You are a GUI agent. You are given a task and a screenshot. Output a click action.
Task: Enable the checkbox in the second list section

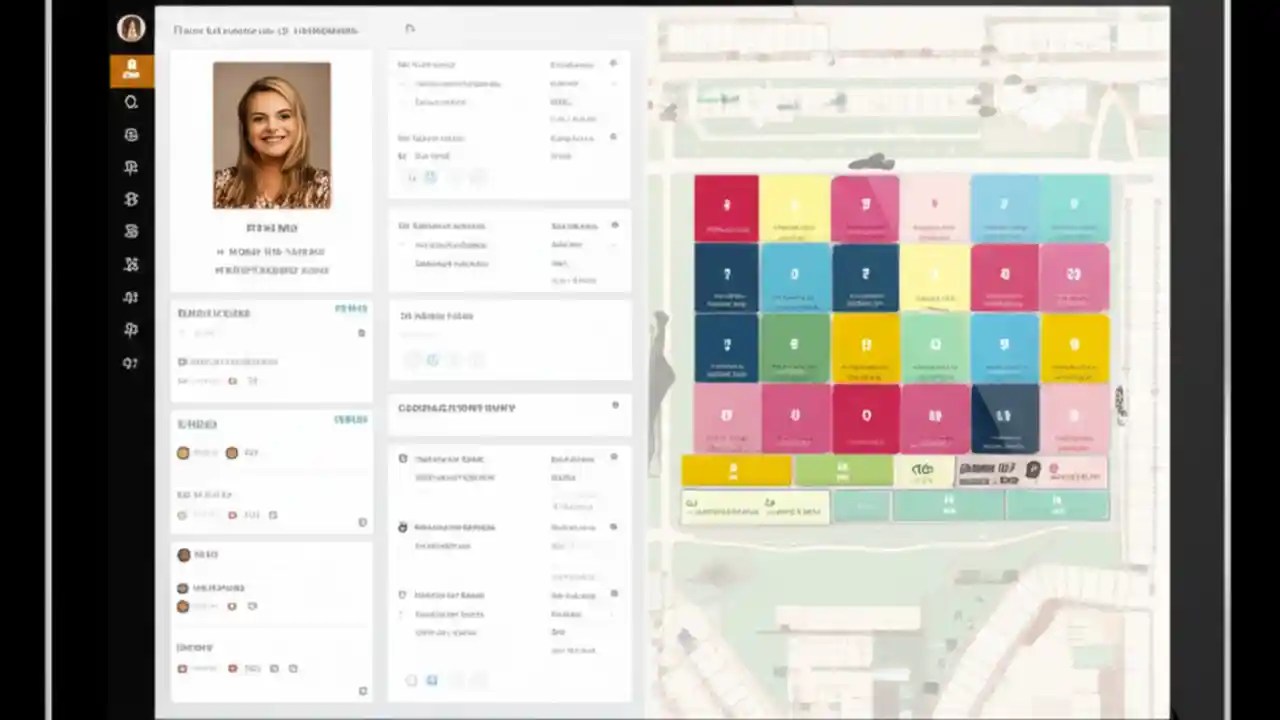click(182, 515)
